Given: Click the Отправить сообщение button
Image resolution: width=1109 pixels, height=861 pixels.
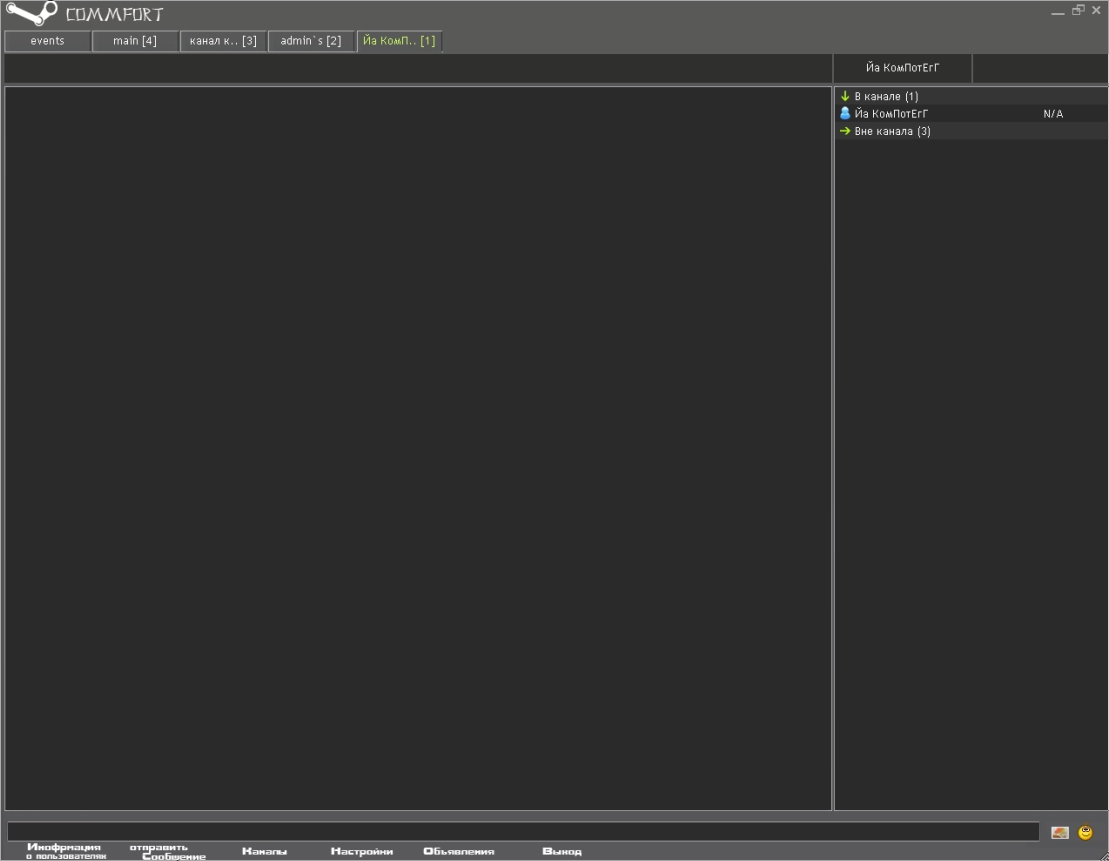Looking at the screenshot, I should (x=165, y=851).
